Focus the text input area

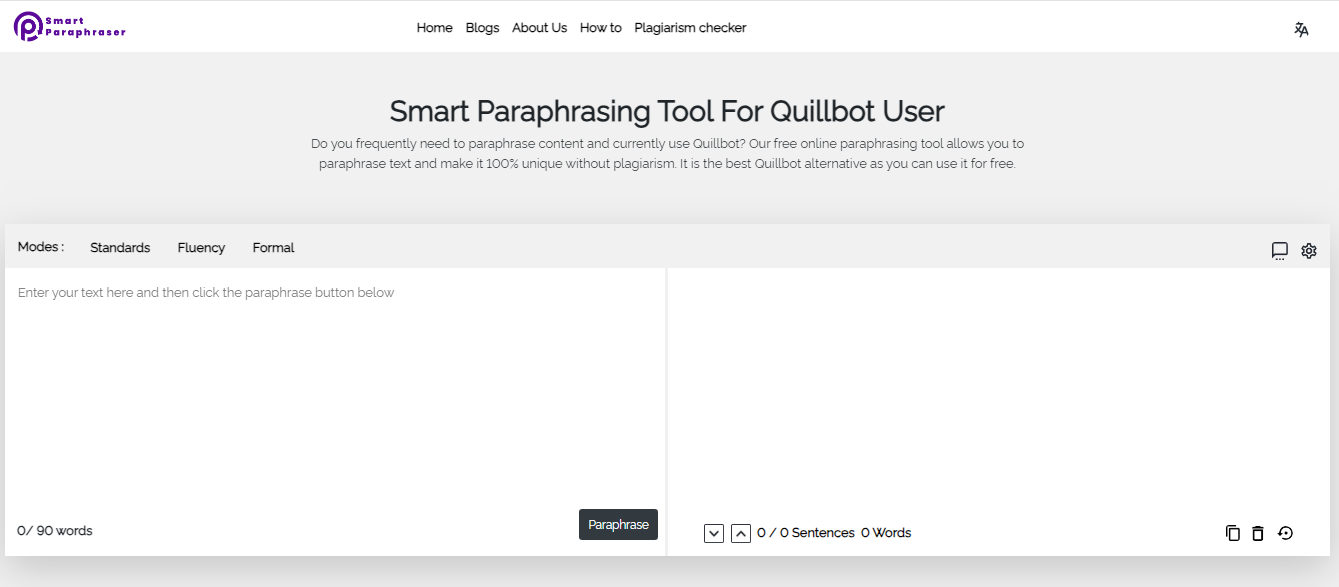tap(335, 390)
